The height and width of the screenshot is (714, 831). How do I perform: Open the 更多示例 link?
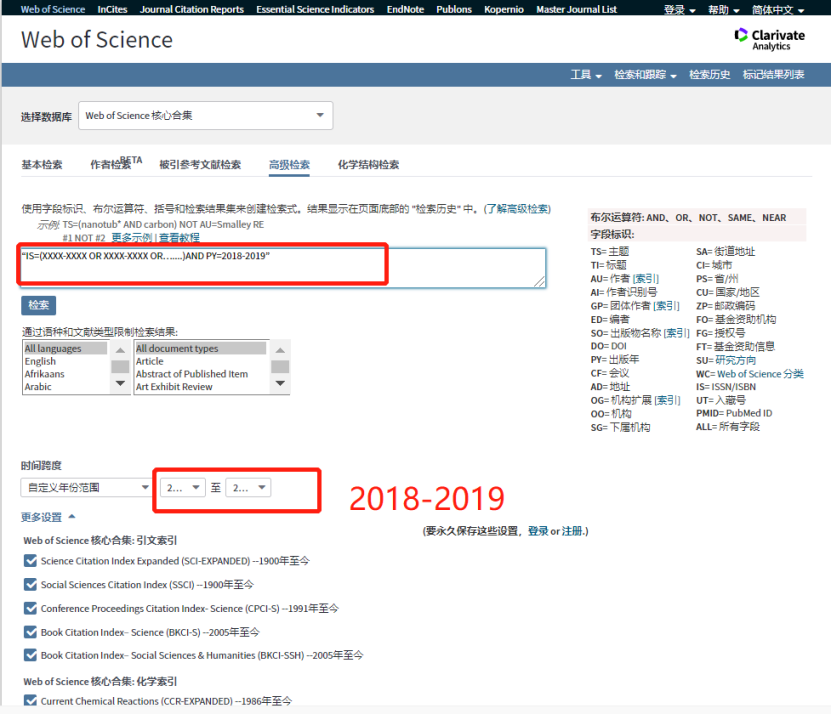pos(131,237)
